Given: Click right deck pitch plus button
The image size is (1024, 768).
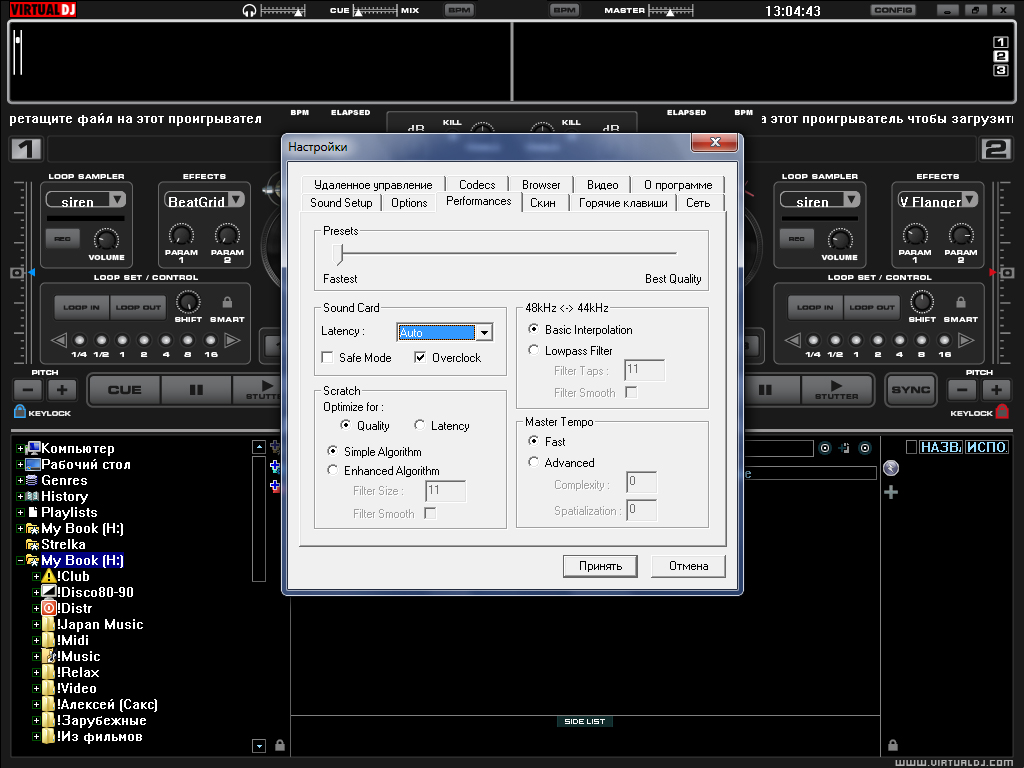Looking at the screenshot, I should (x=997, y=391).
